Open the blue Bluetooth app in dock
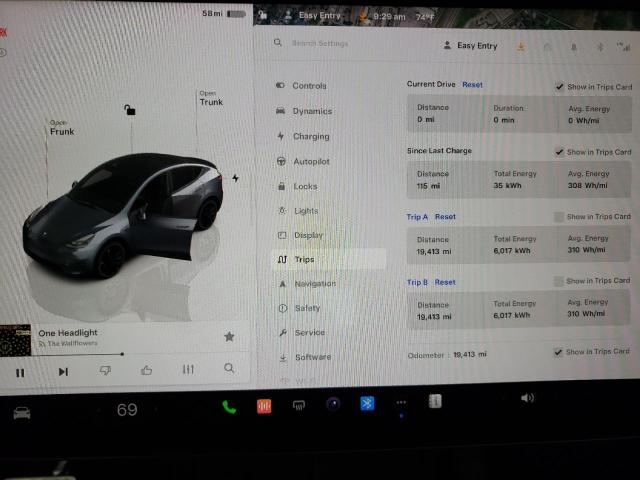 click(367, 403)
